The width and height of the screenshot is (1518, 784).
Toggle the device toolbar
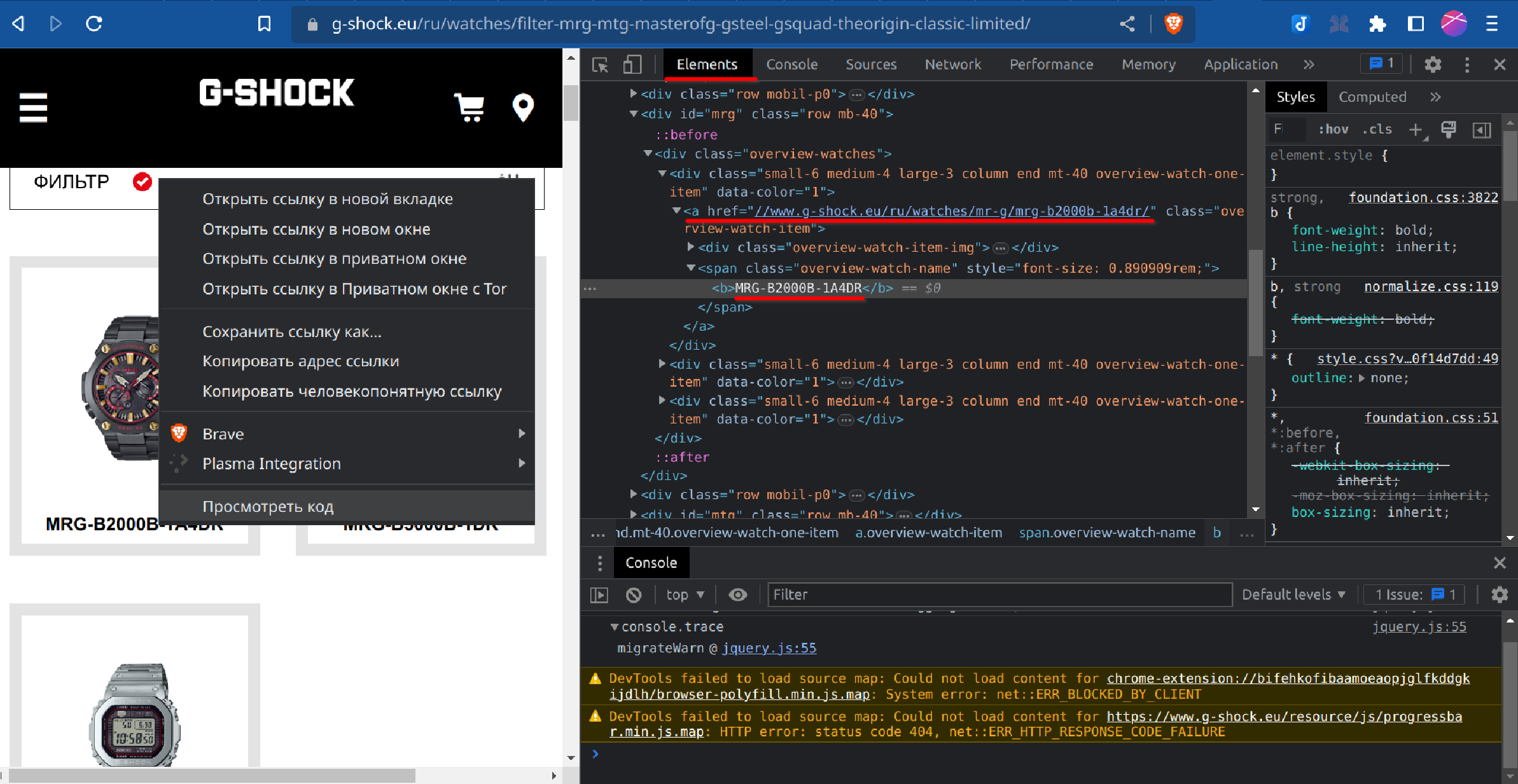click(632, 65)
